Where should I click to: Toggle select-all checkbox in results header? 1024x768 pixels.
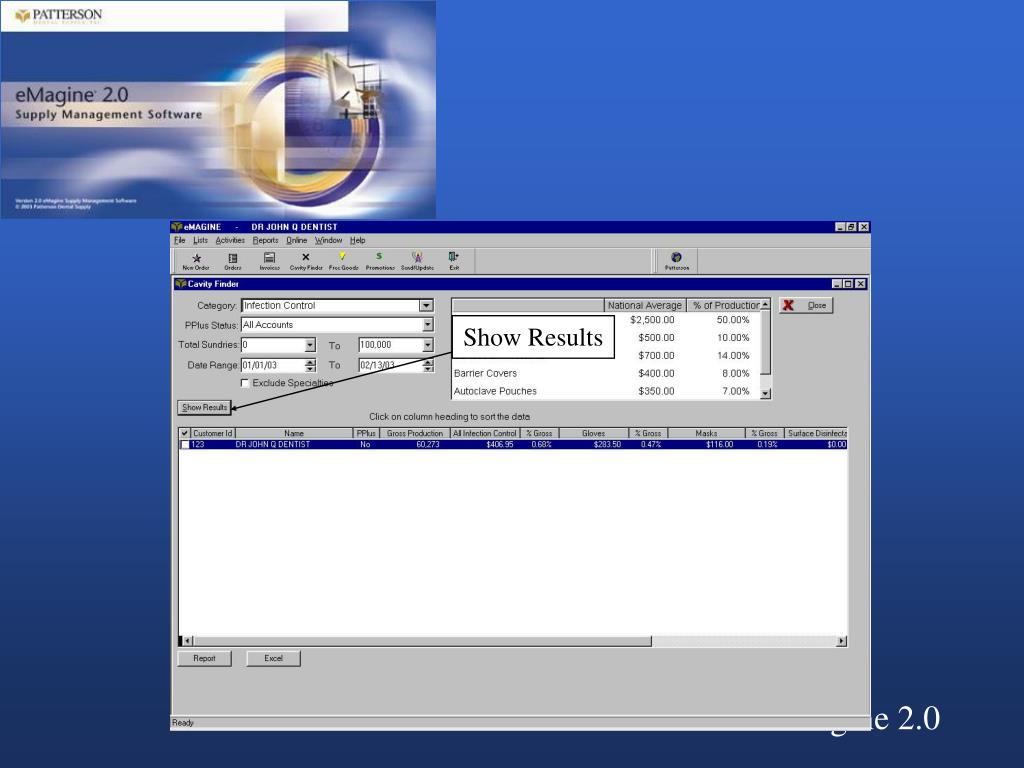pyautogui.click(x=185, y=433)
